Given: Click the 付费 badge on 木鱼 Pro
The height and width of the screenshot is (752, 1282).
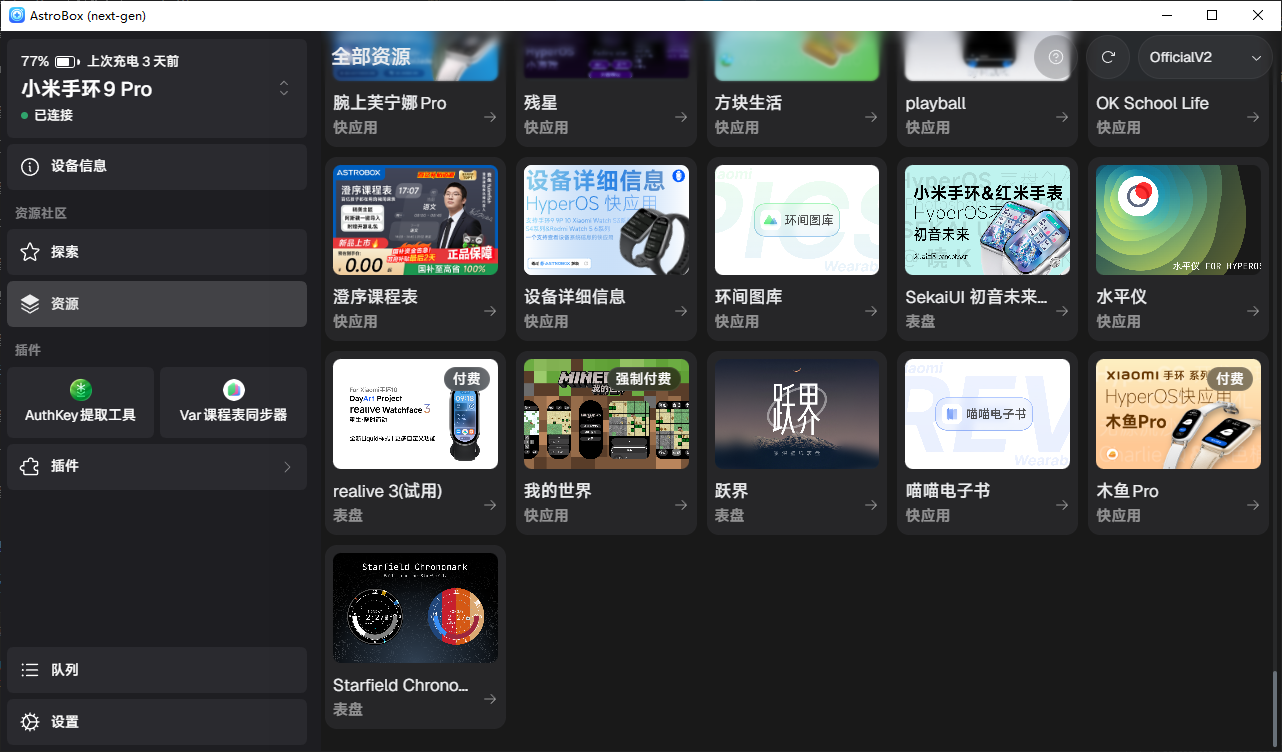Looking at the screenshot, I should click(x=1230, y=379).
